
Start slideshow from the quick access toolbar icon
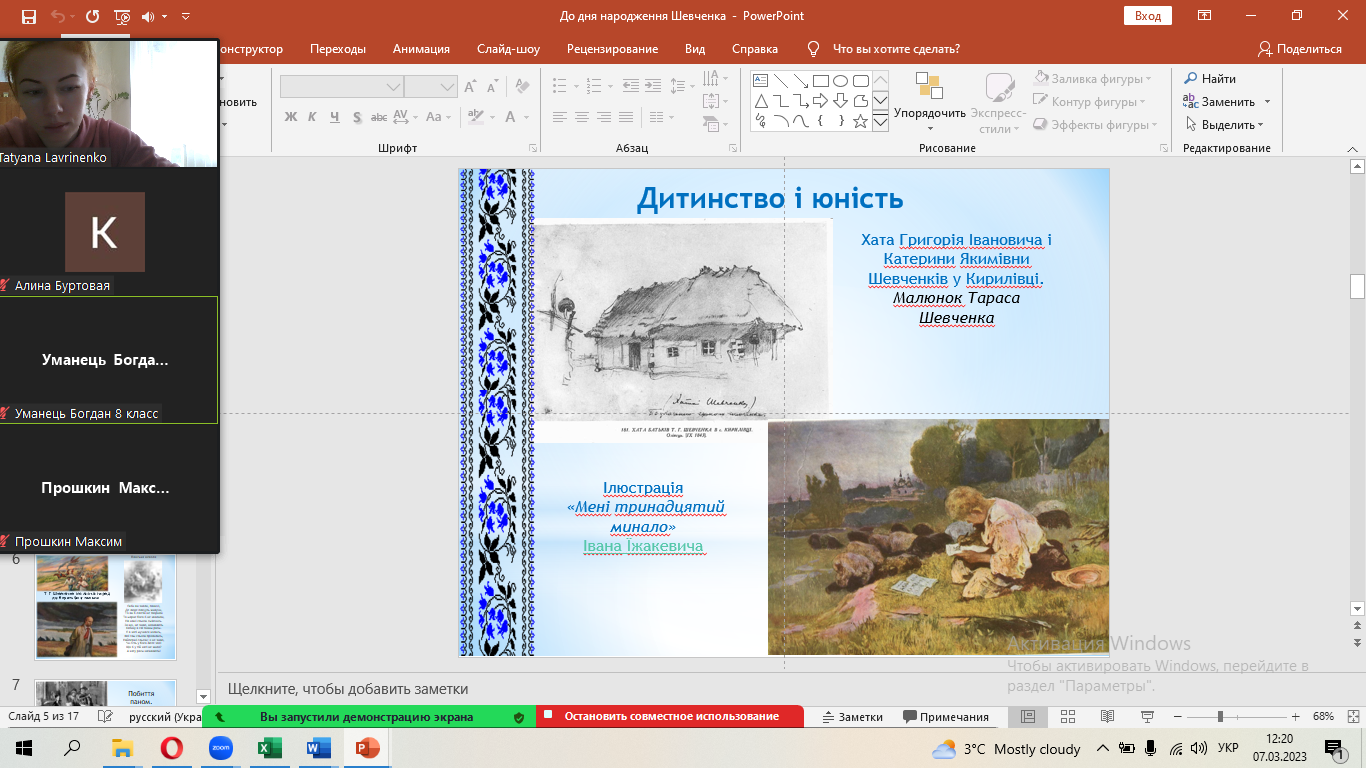pos(122,16)
